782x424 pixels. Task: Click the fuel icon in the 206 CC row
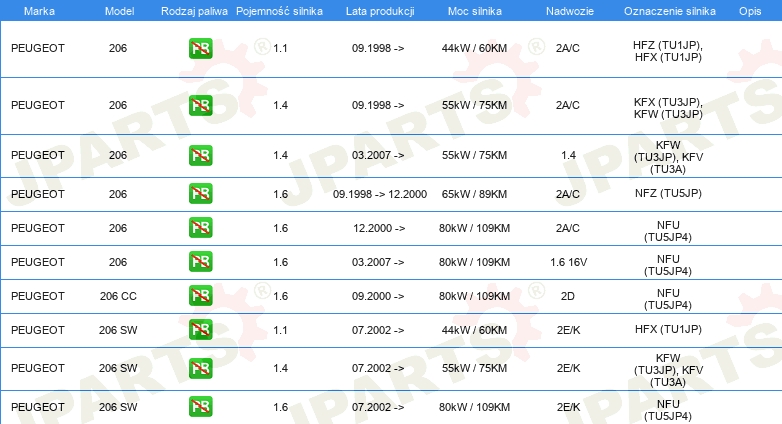tap(200, 295)
